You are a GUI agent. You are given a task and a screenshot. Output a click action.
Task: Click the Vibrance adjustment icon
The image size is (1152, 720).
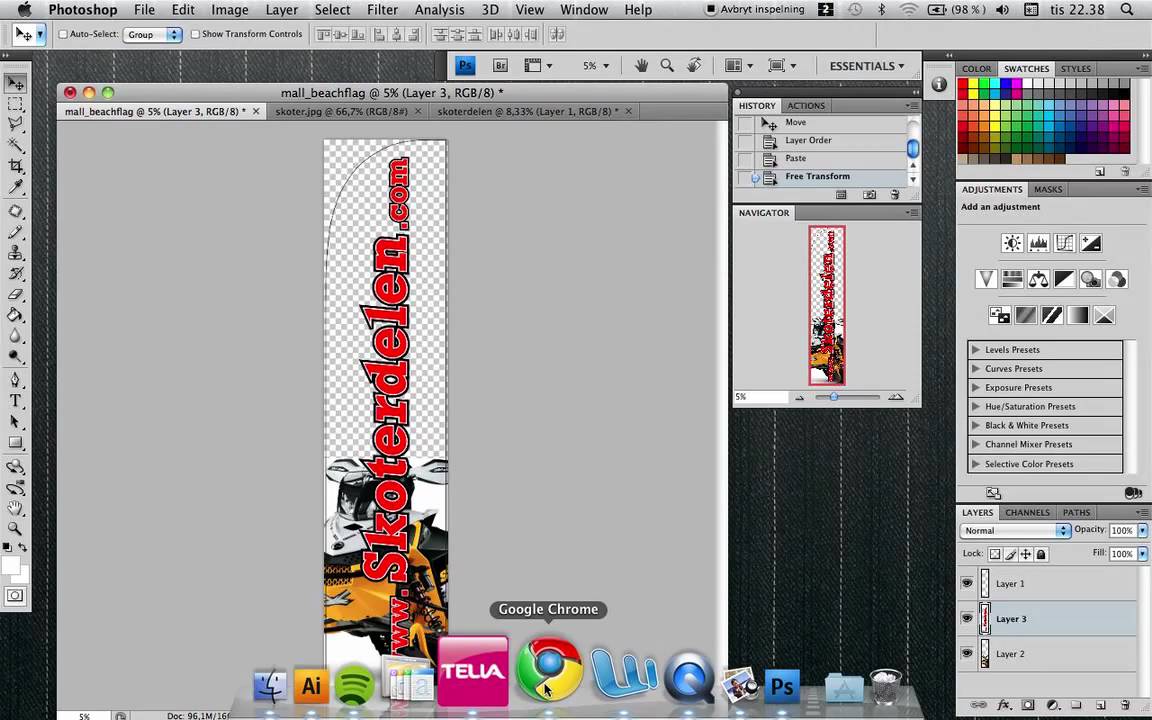pos(986,279)
